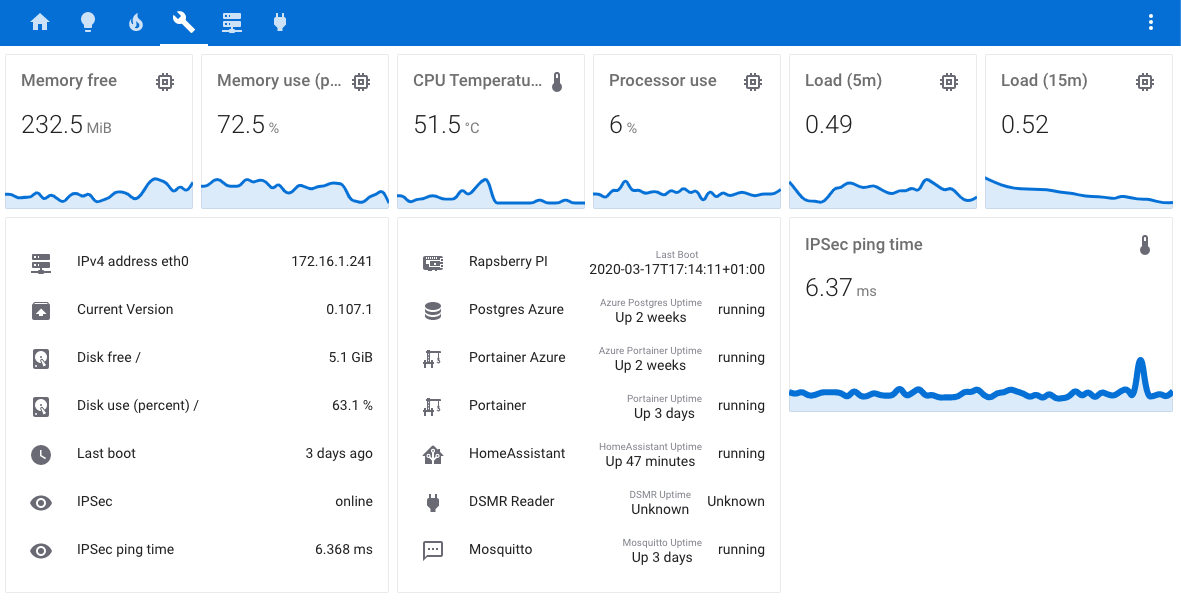Toggle the eye icon next to IPSec

41,501
